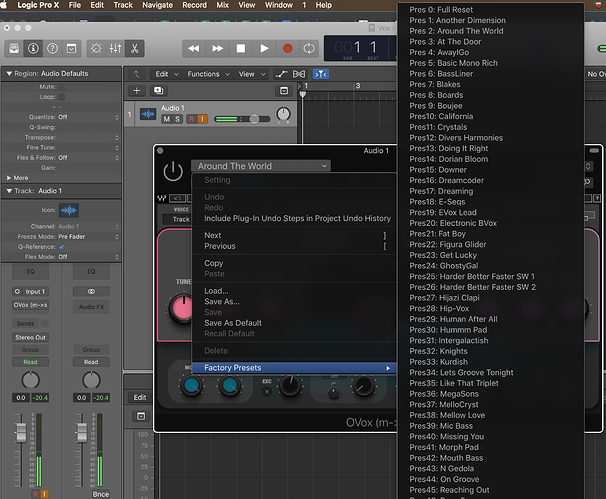Click the Audio 1 waveform track icon
The height and width of the screenshot is (499, 606).
(x=148, y=114)
